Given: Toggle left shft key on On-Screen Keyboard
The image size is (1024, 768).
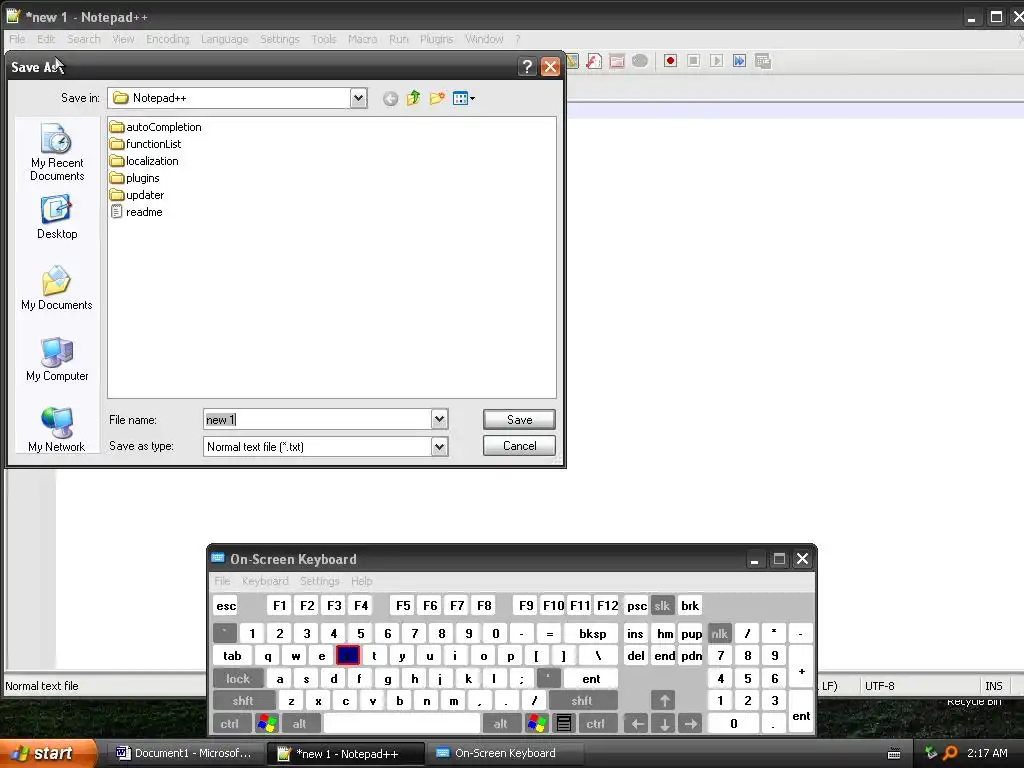Looking at the screenshot, I should (243, 701).
